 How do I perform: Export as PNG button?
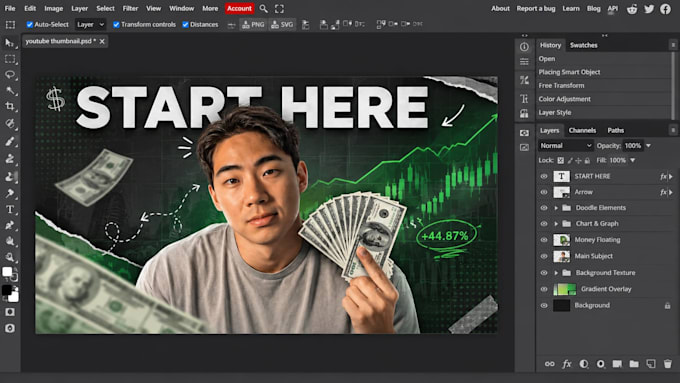[253, 25]
